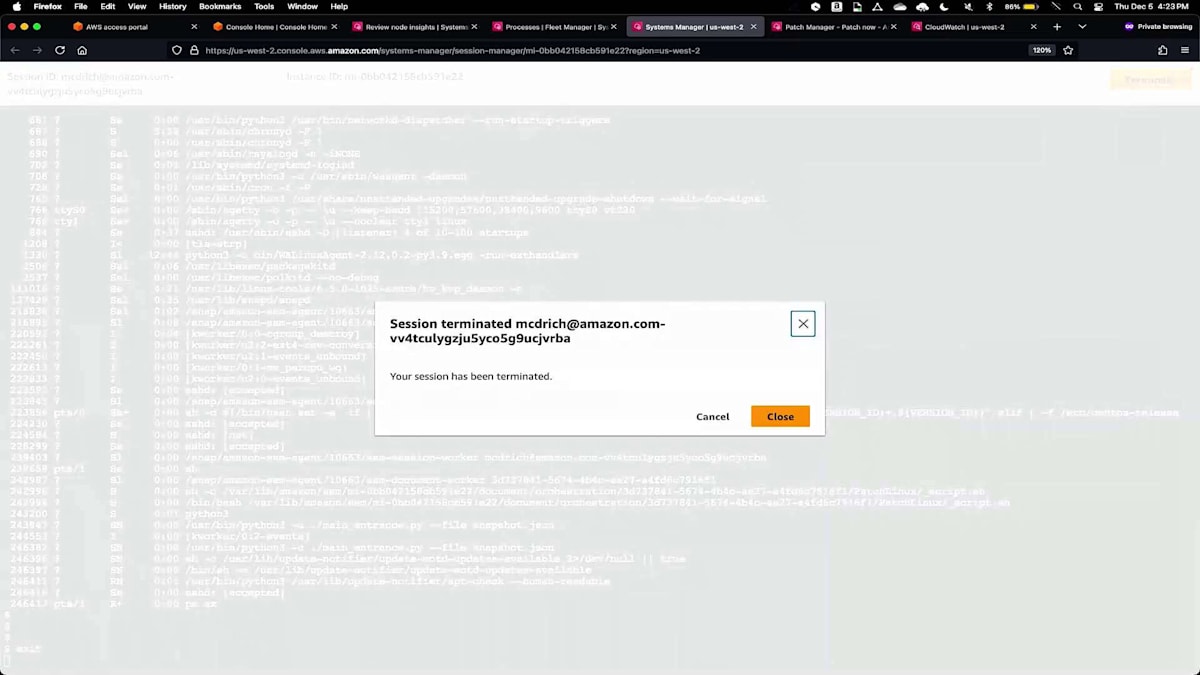The image size is (1200, 675).
Task: Open the Window menu
Action: [x=302, y=6]
